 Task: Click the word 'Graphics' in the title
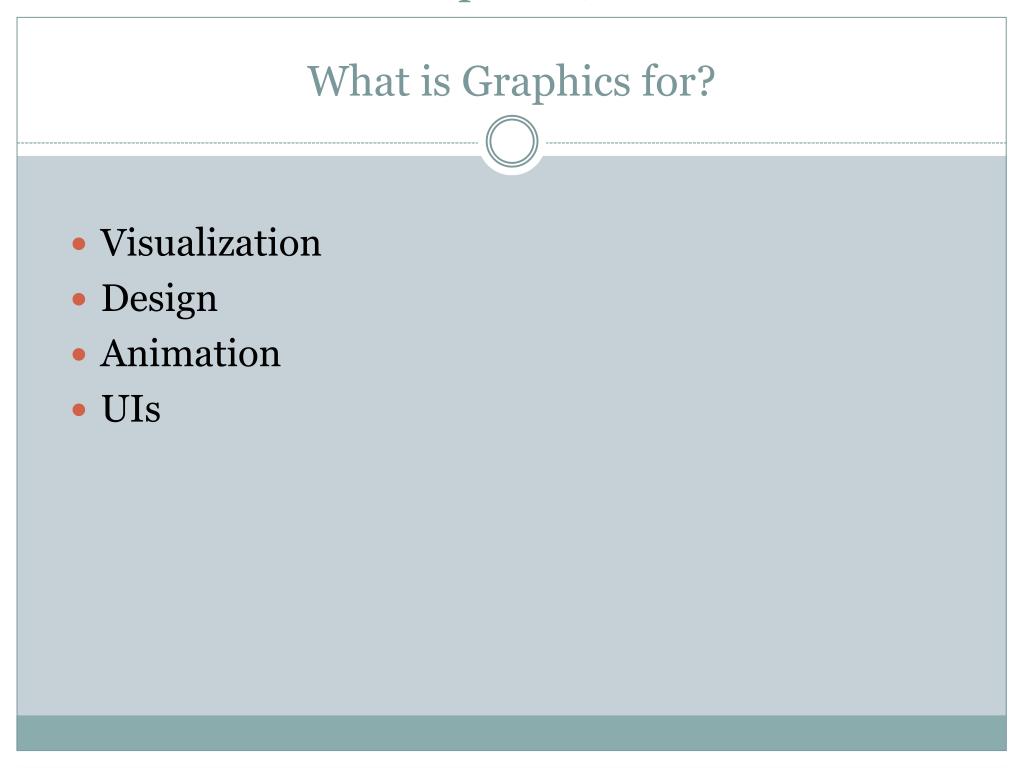pos(546,82)
